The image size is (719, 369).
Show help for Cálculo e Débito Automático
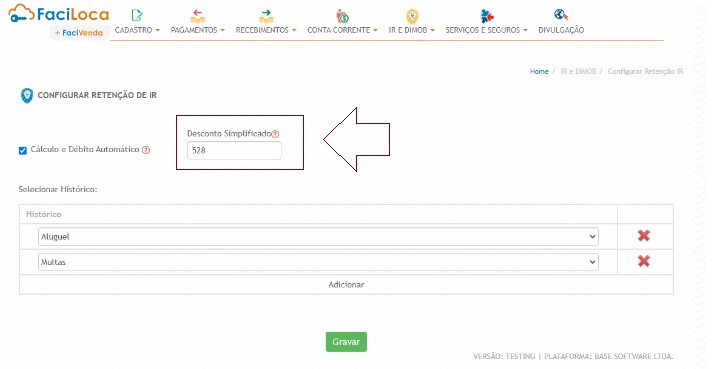(x=146, y=150)
